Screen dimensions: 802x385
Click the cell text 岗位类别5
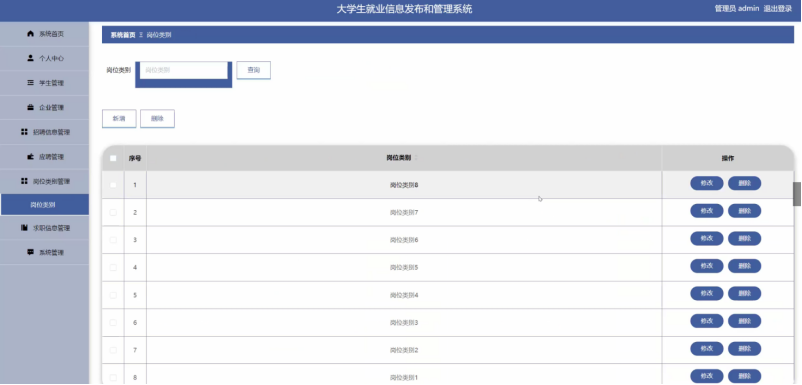click(x=404, y=267)
